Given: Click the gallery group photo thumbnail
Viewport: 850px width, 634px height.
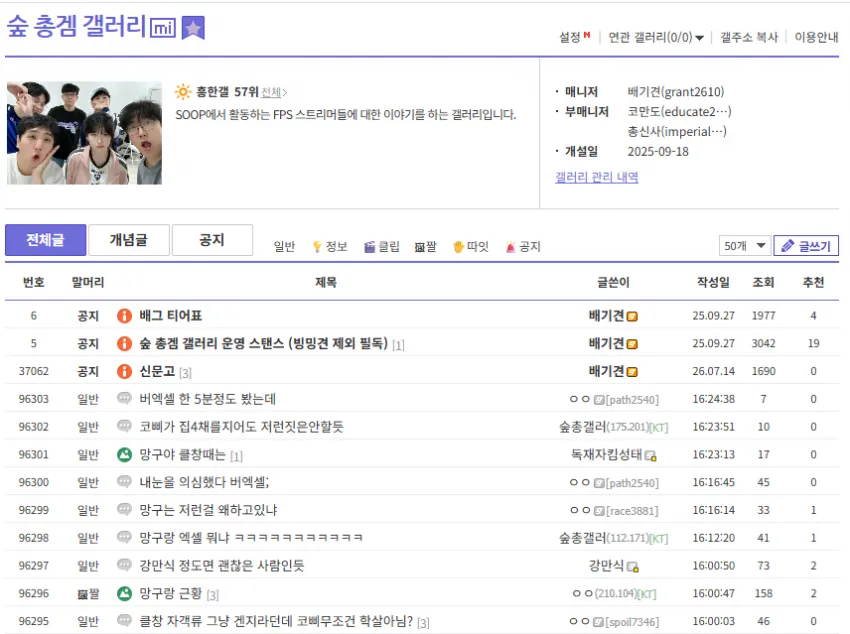Looking at the screenshot, I should tap(84, 133).
